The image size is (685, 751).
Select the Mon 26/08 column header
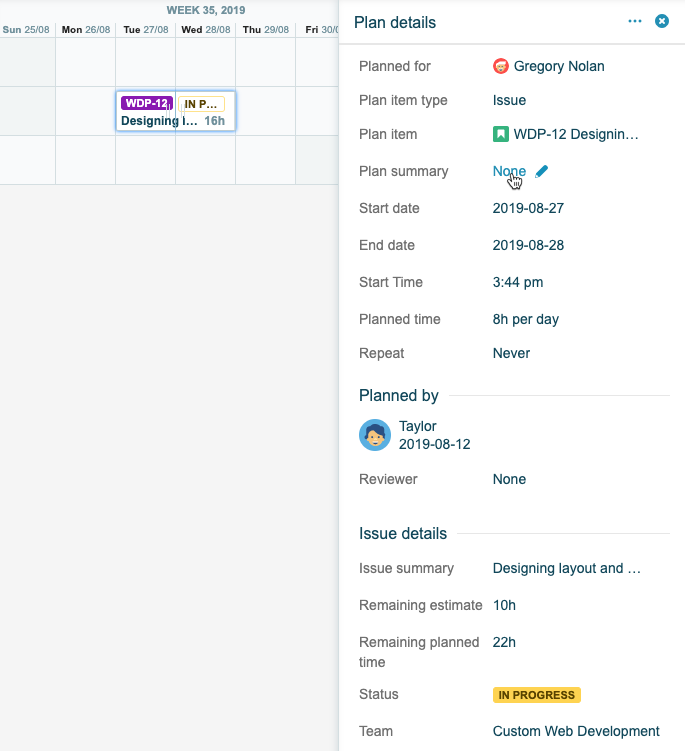click(86, 30)
